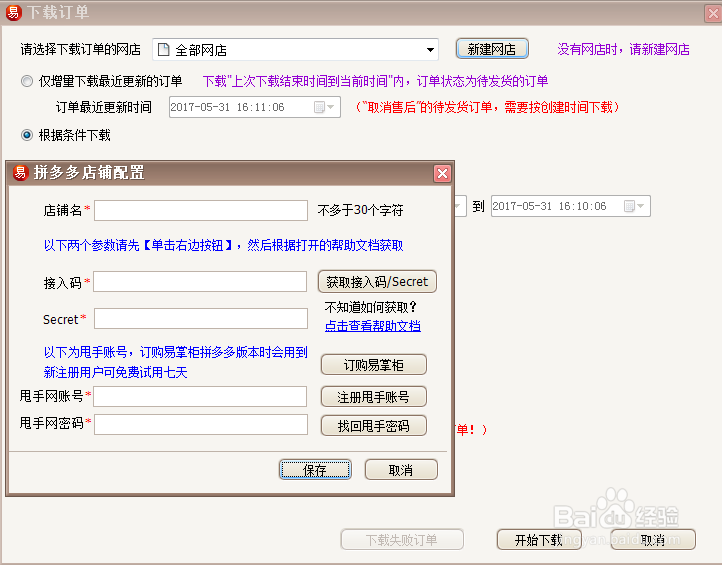Click the 新建网店 button
722x565 pixels.
pos(492,49)
